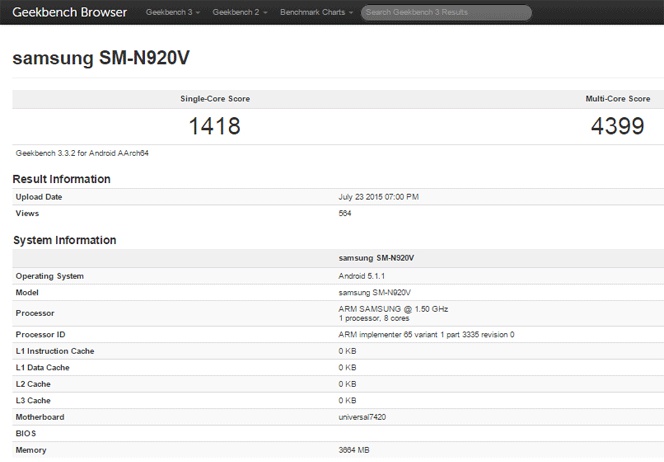Select the 1 processor, 8 cores text
The image size is (664, 462).
374,318
